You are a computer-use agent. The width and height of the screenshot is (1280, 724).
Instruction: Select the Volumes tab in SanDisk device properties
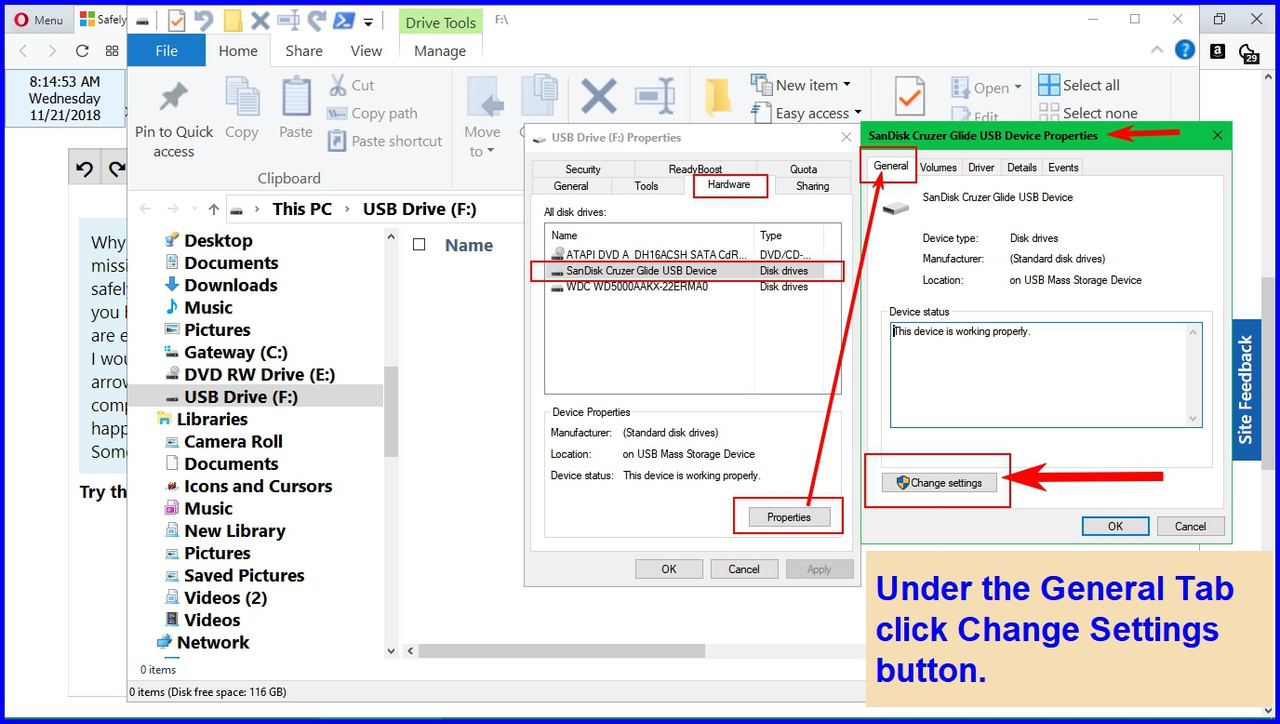point(938,167)
